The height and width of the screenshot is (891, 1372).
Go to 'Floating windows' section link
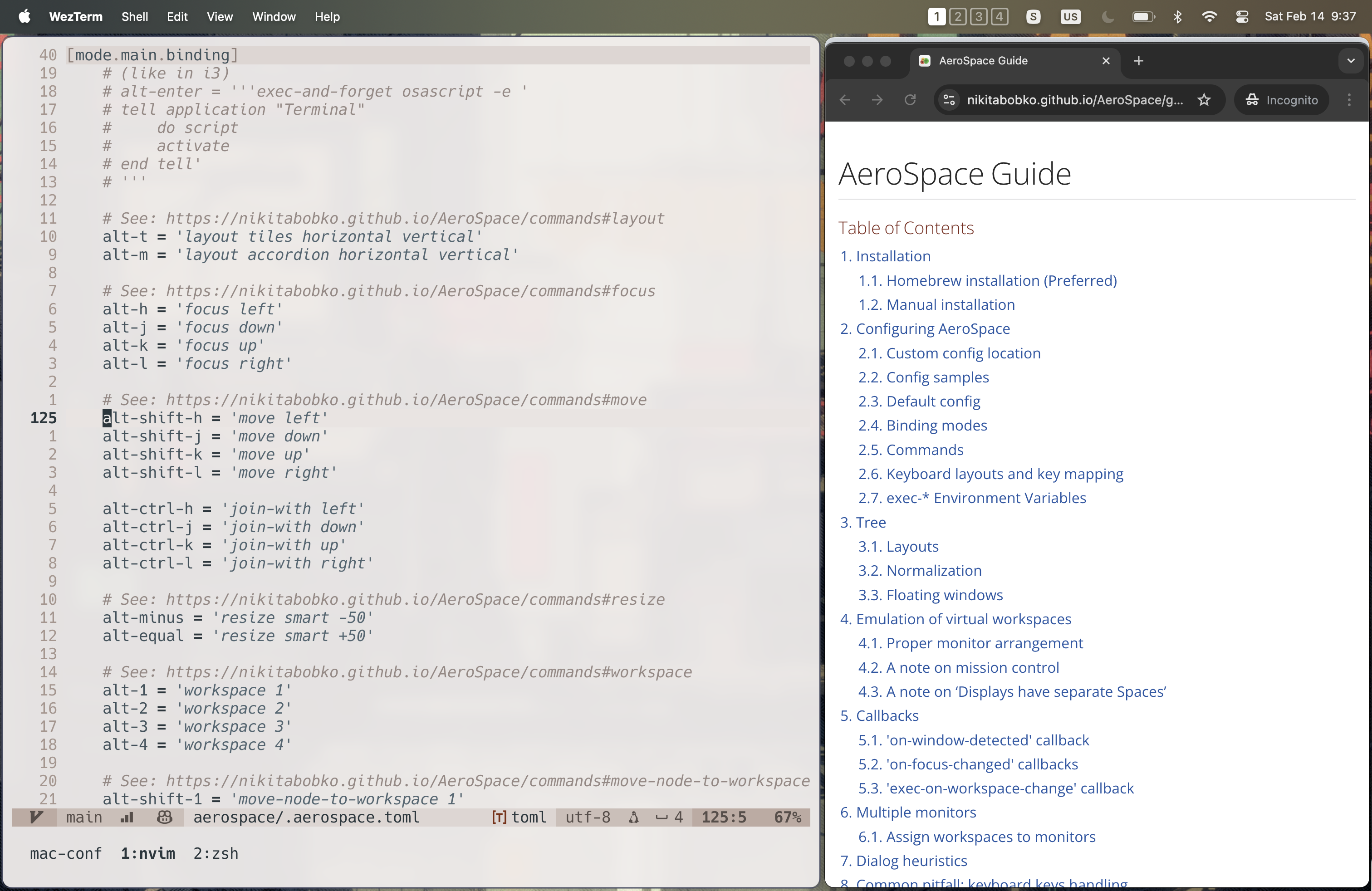pos(944,595)
